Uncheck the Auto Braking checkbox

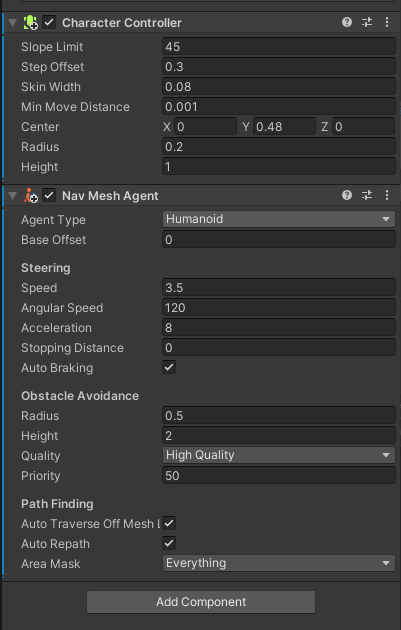pos(169,367)
